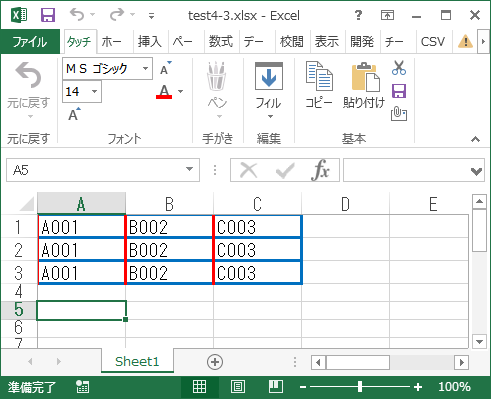Image resolution: width=491 pixels, height=399 pixels.
Task: Click the 貼り付け paste icon
Action: tap(365, 77)
